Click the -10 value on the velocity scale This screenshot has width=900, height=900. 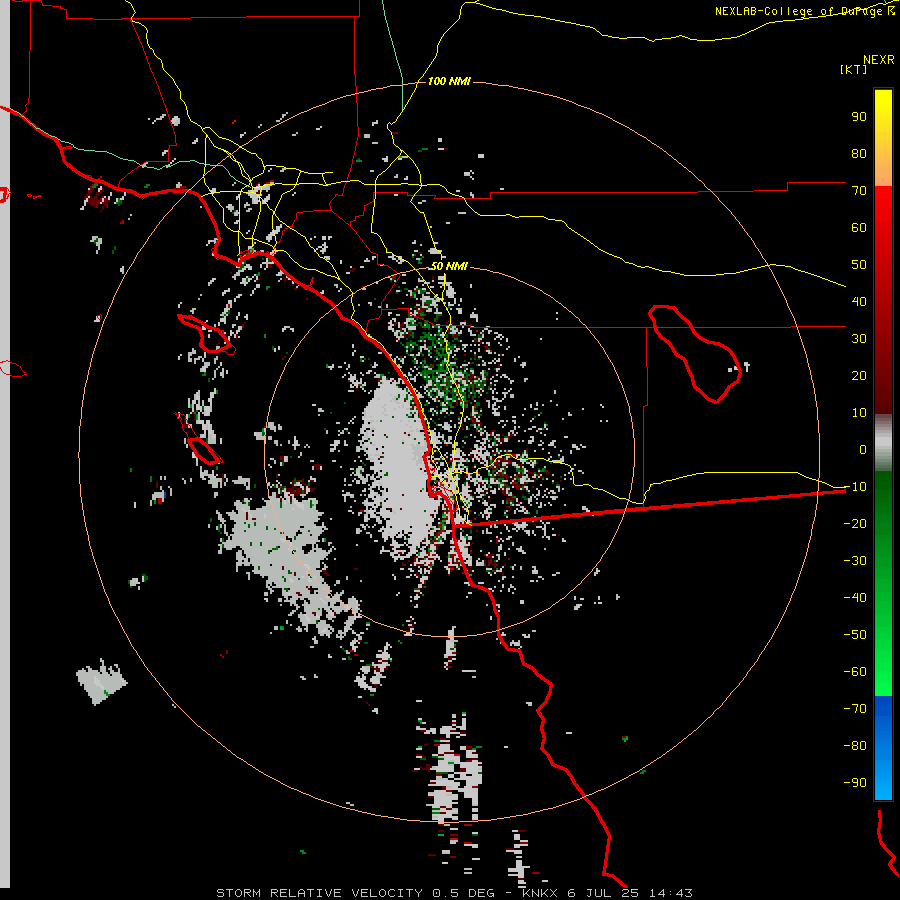tap(855, 487)
